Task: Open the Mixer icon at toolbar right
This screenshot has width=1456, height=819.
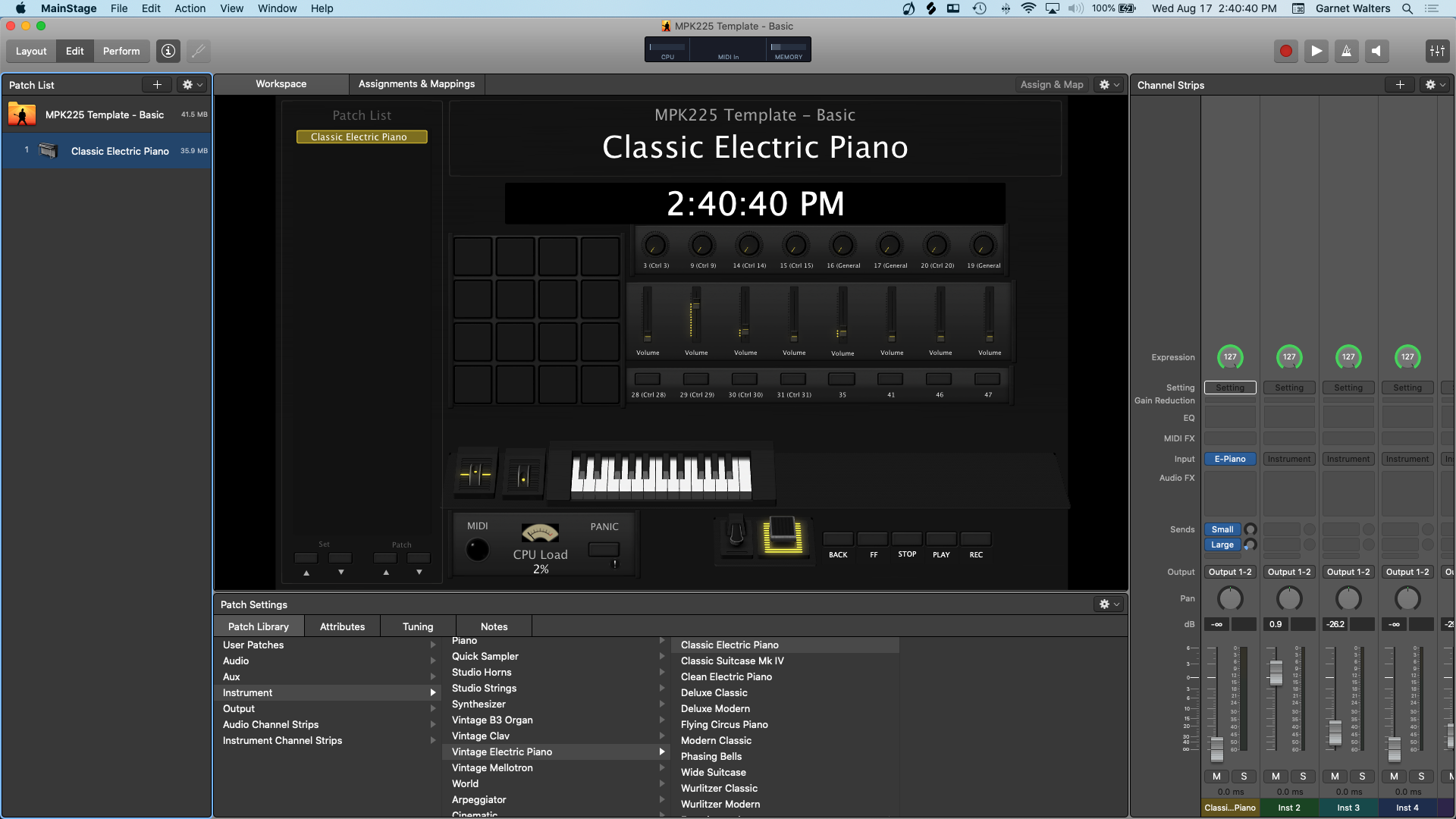Action: (x=1437, y=51)
